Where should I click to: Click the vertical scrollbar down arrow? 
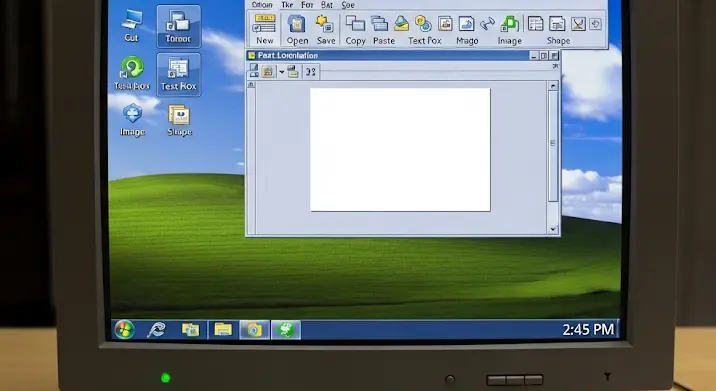(x=553, y=229)
